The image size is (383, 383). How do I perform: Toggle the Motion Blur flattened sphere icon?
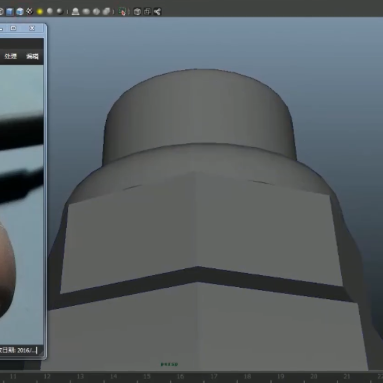pos(86,12)
